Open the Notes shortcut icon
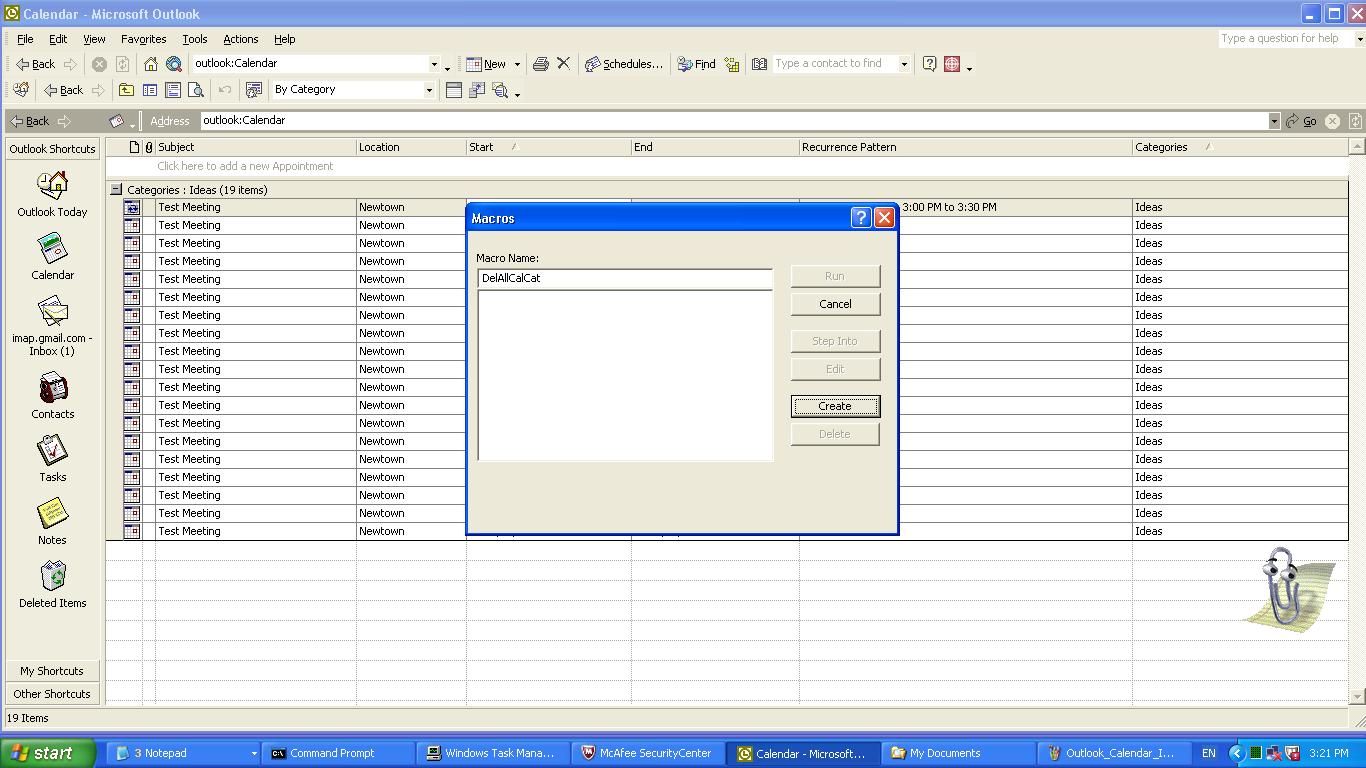 [x=52, y=522]
